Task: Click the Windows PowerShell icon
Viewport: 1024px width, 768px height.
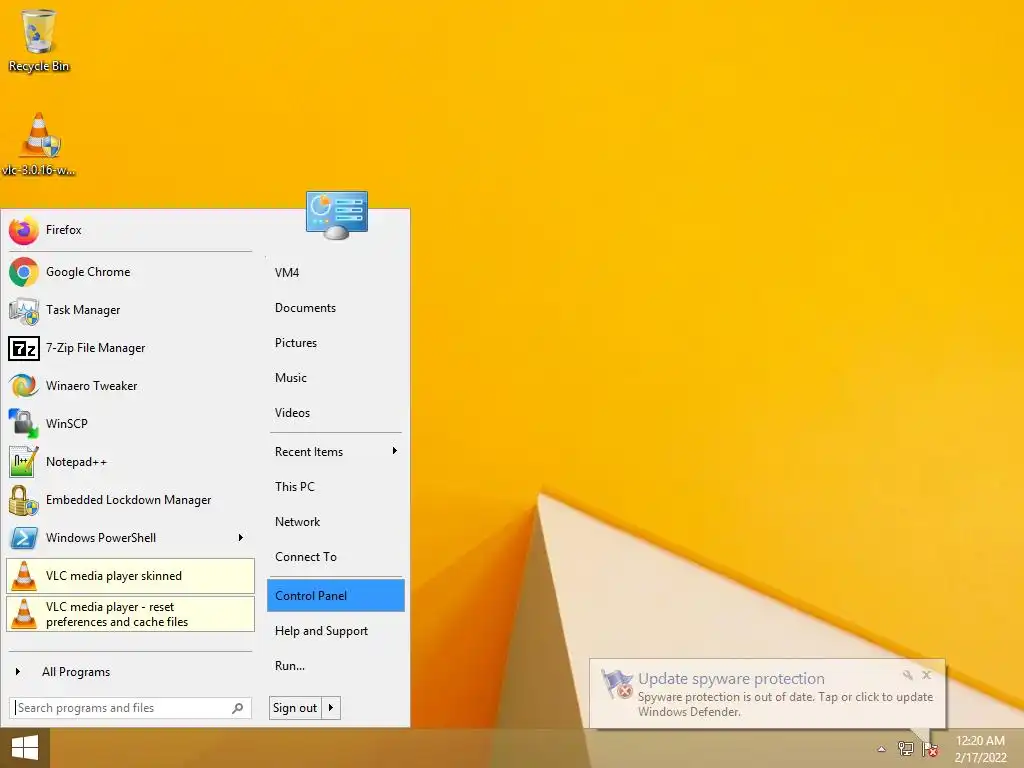Action: [x=24, y=538]
